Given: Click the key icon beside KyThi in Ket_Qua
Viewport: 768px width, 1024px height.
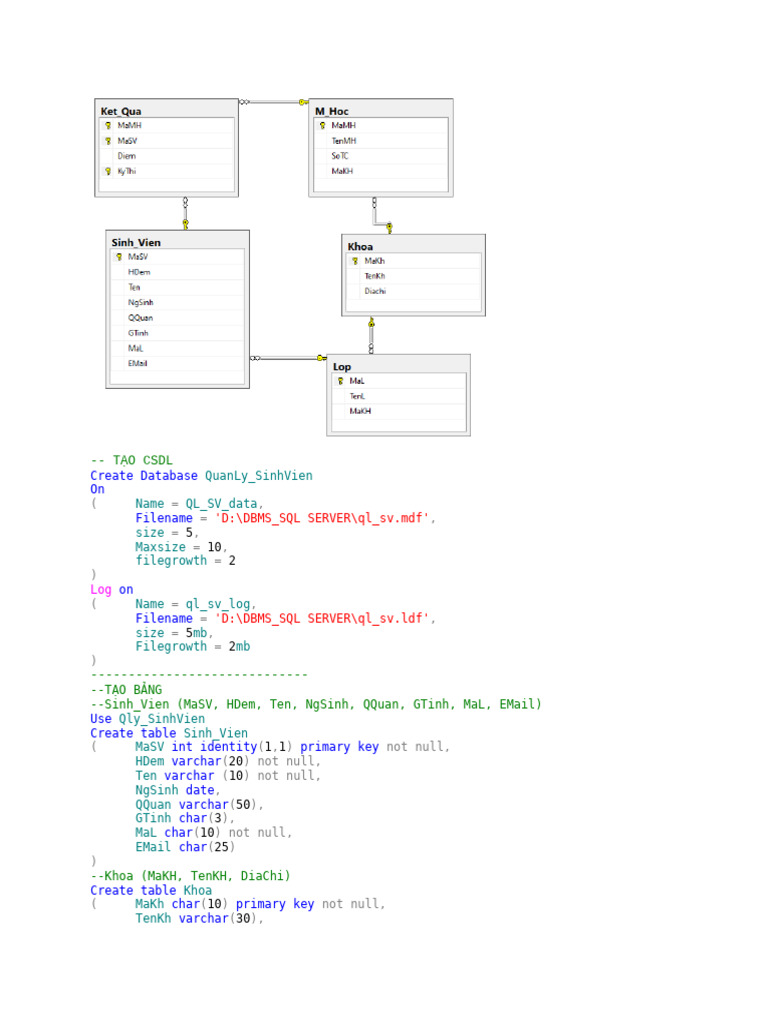Looking at the screenshot, I should click(x=108, y=171).
